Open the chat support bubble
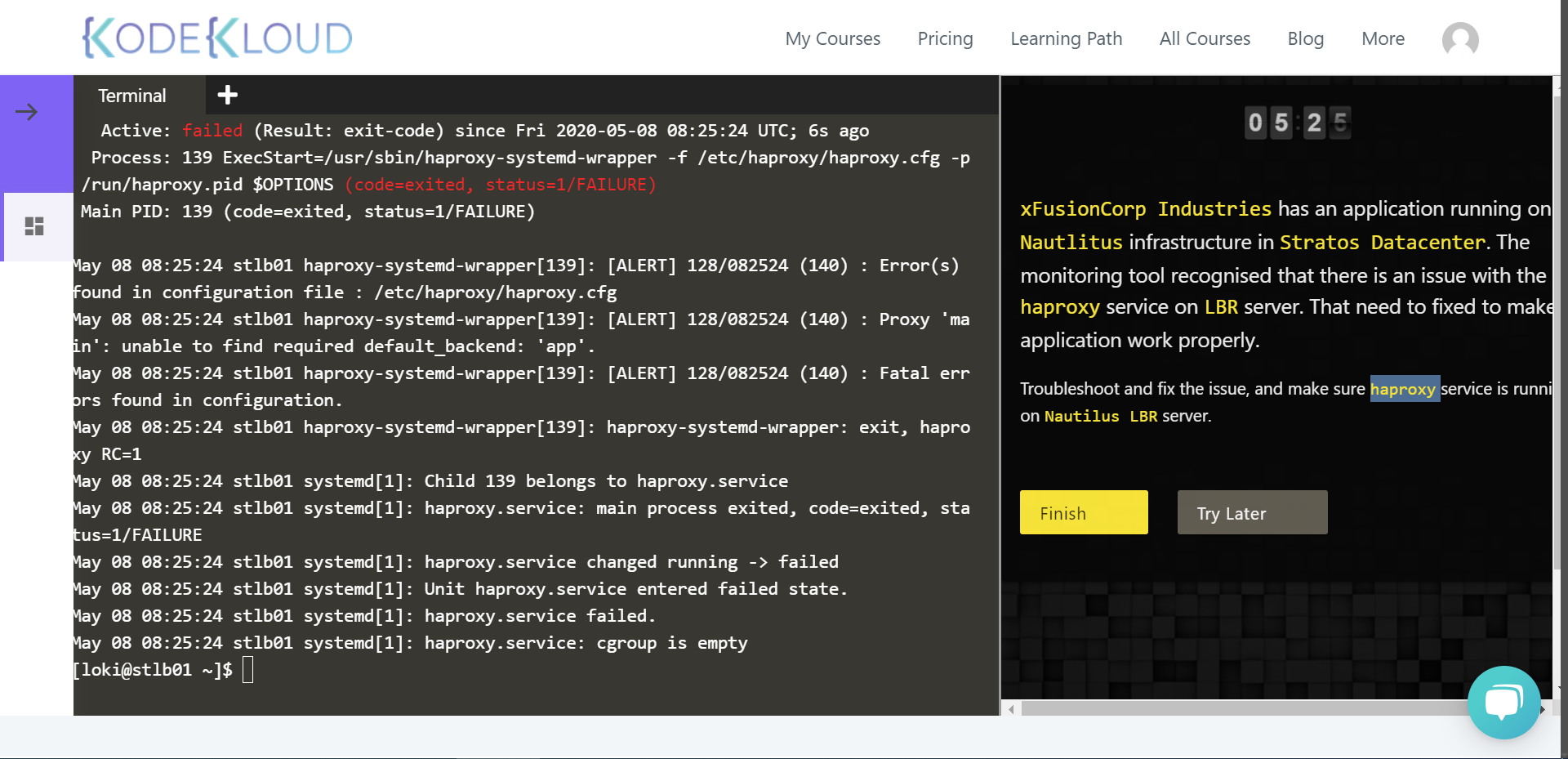The width and height of the screenshot is (1568, 759). click(x=1503, y=702)
